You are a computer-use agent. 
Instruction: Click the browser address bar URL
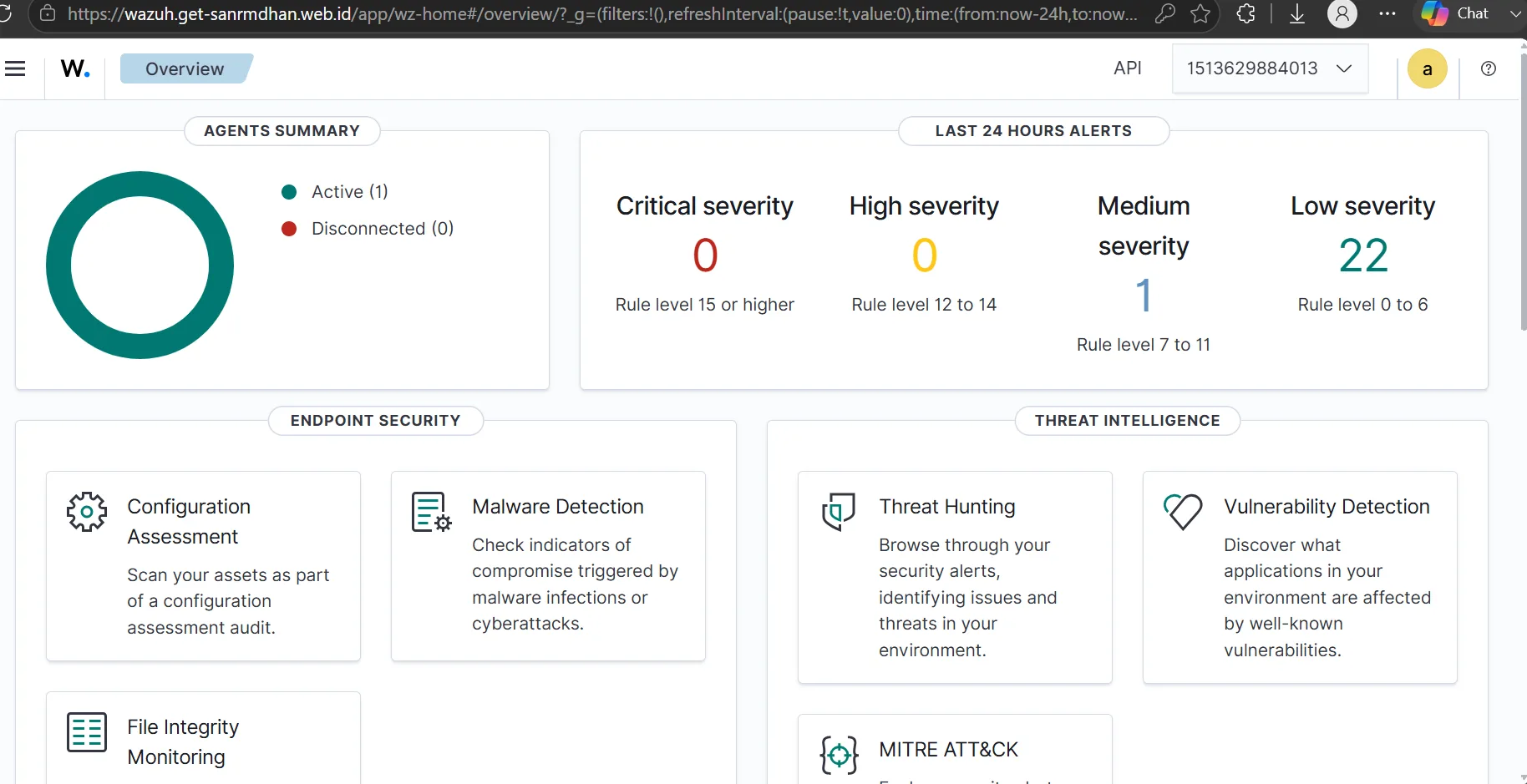click(601, 13)
